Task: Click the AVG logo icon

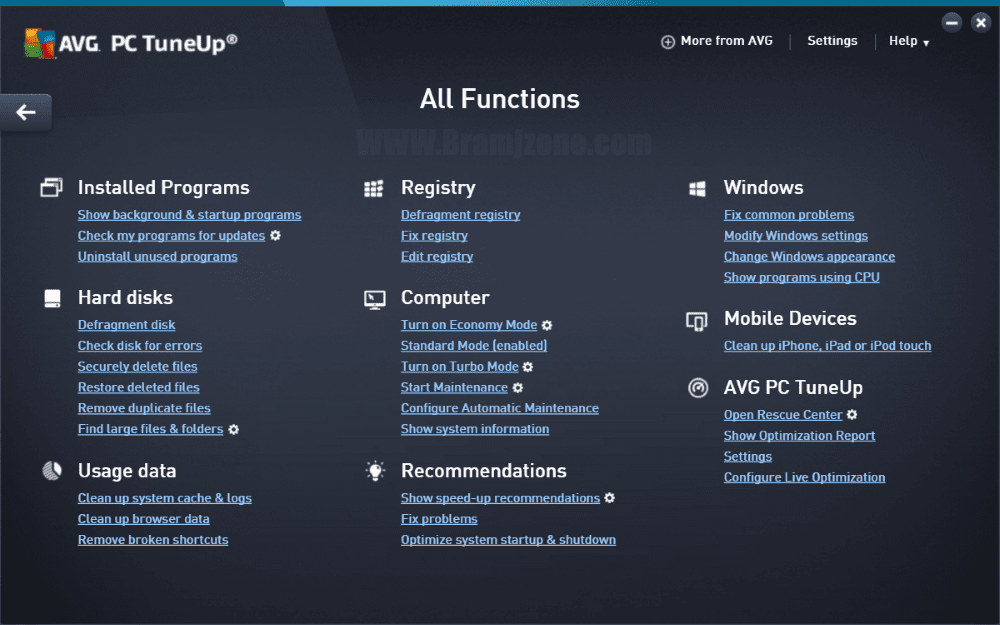Action: tap(40, 43)
